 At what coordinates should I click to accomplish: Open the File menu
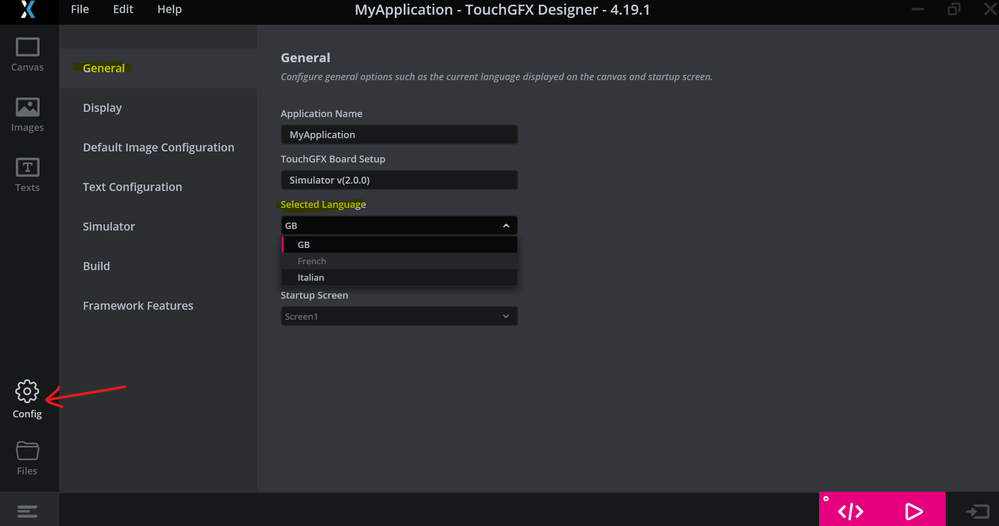point(80,10)
